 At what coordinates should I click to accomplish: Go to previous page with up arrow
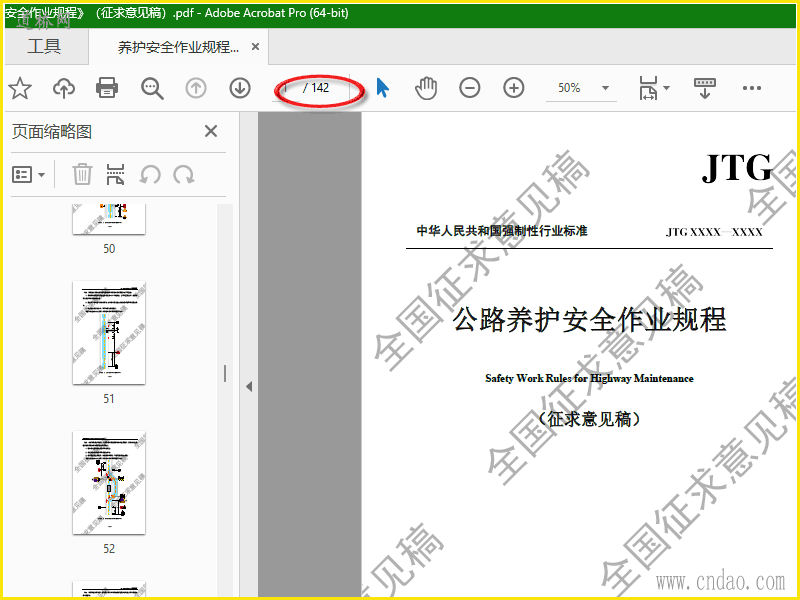point(196,88)
